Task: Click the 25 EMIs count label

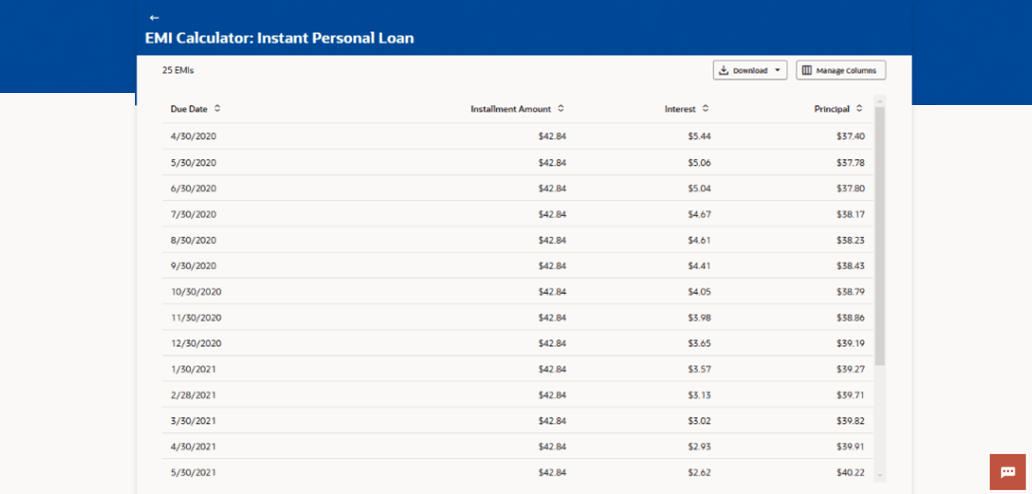Action: tap(178, 70)
